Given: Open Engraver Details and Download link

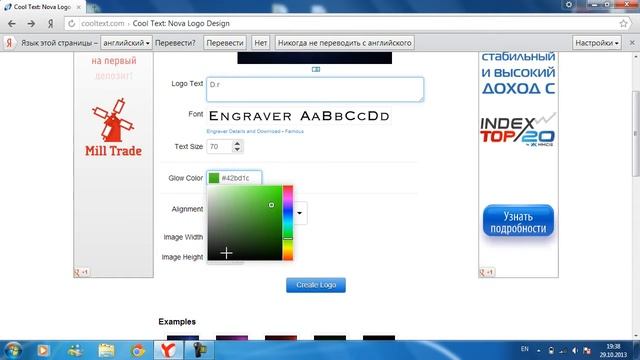Looking at the screenshot, I should click(243, 131).
